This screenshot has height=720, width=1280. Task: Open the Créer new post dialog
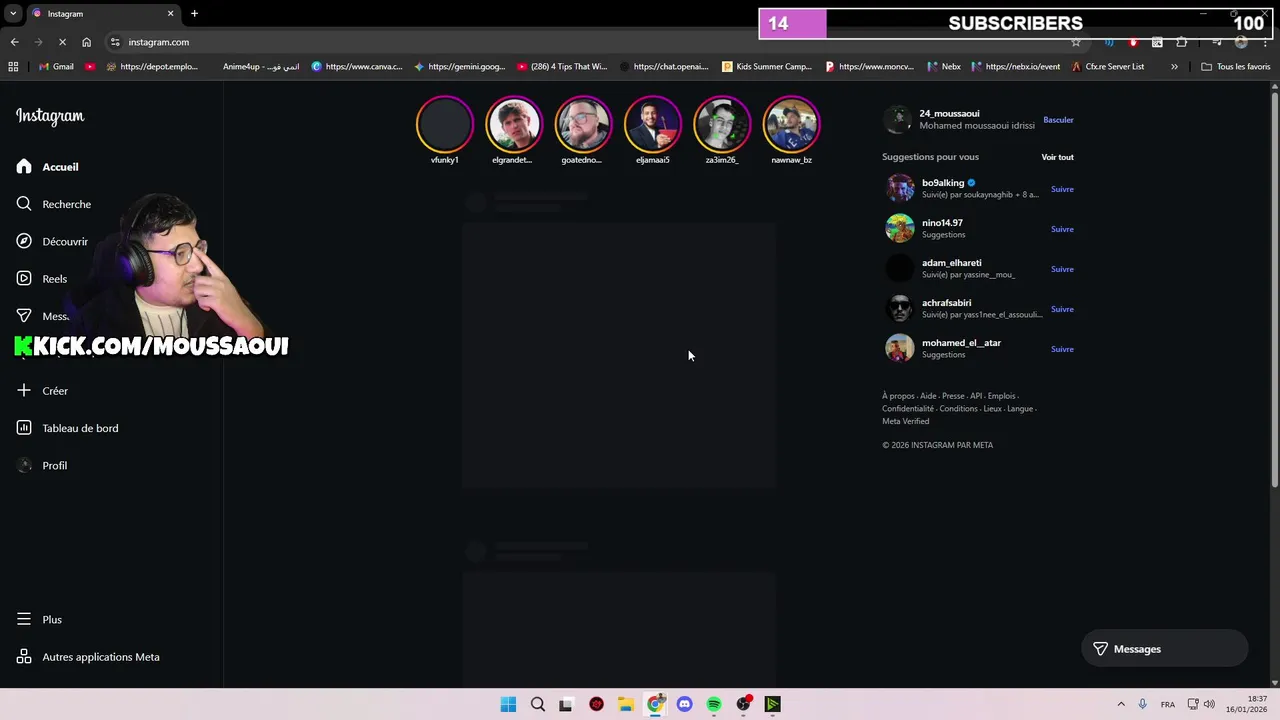click(x=42, y=391)
